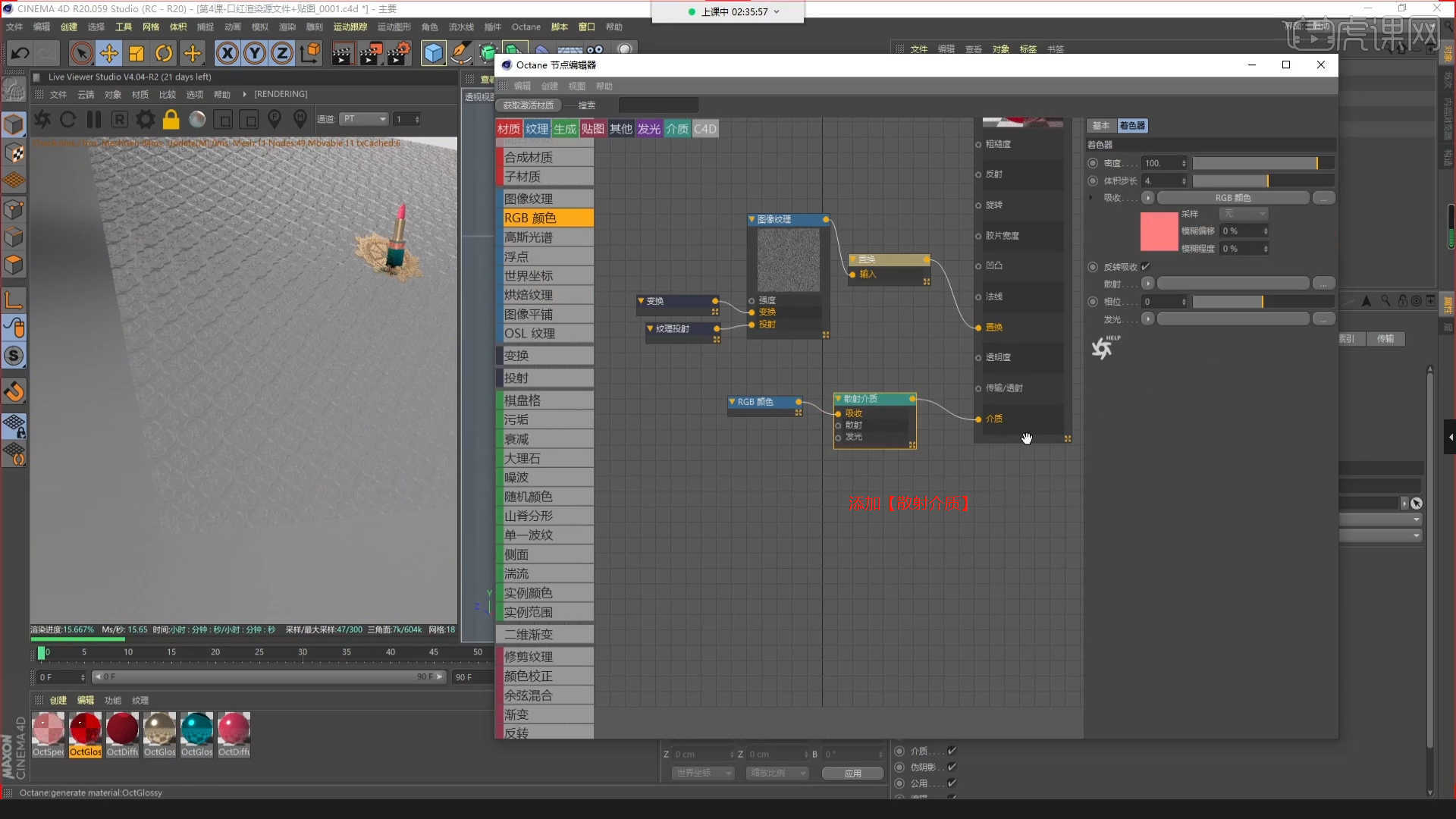Collapse the RGB 颜色 node triangle
1456x819 pixels.
coord(732,402)
